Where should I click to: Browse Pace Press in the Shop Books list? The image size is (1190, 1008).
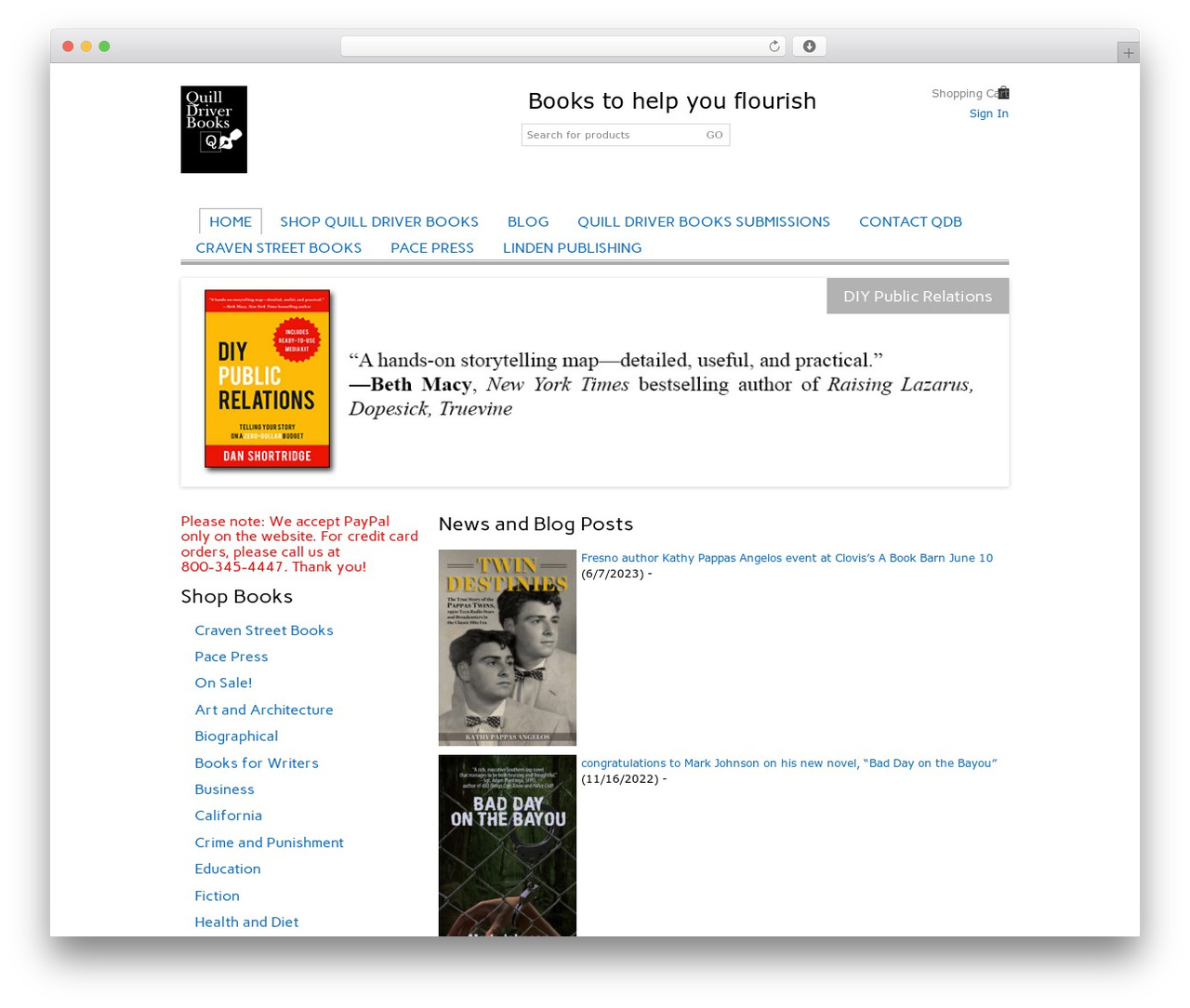coord(231,657)
